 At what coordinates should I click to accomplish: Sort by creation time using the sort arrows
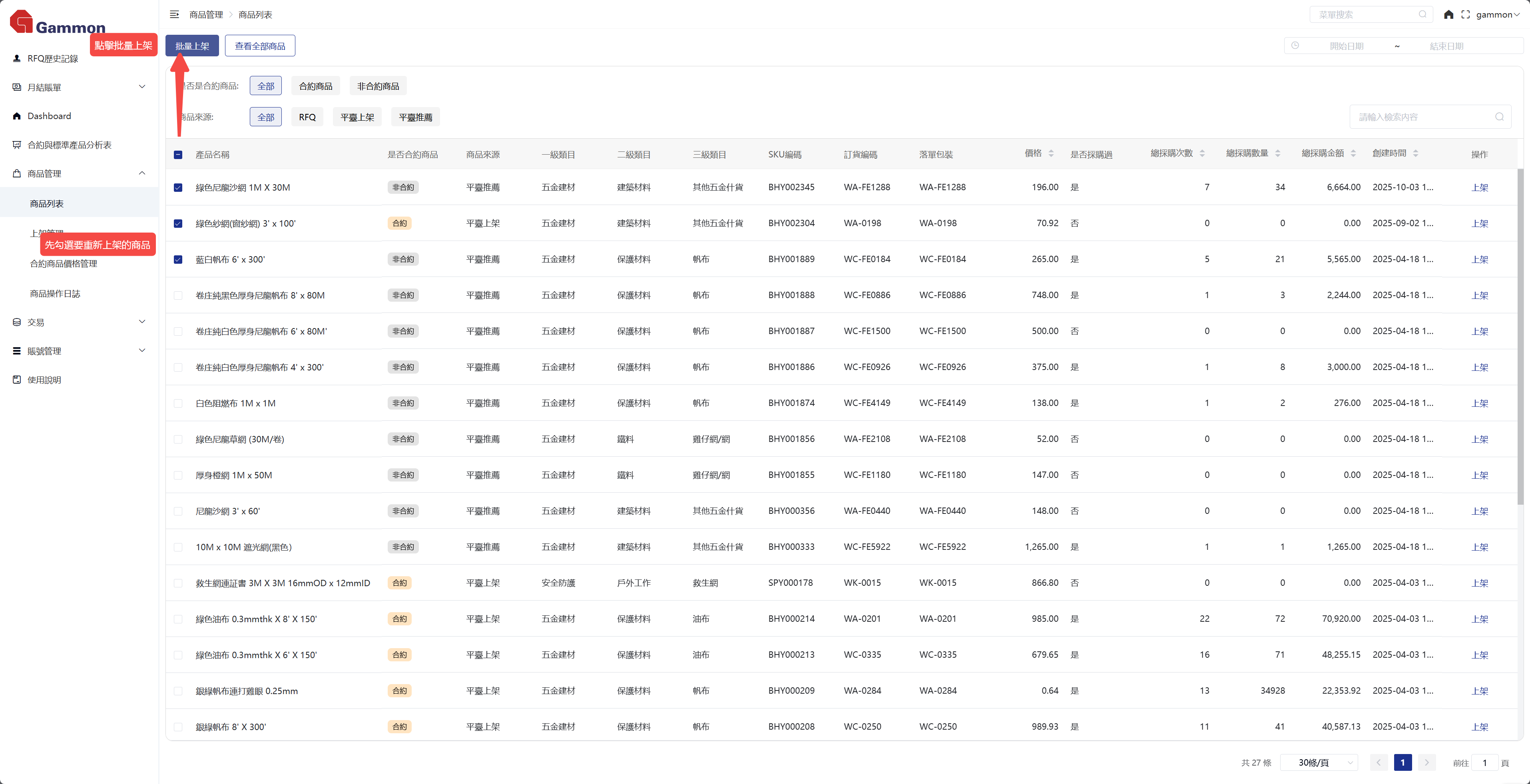(1415, 153)
